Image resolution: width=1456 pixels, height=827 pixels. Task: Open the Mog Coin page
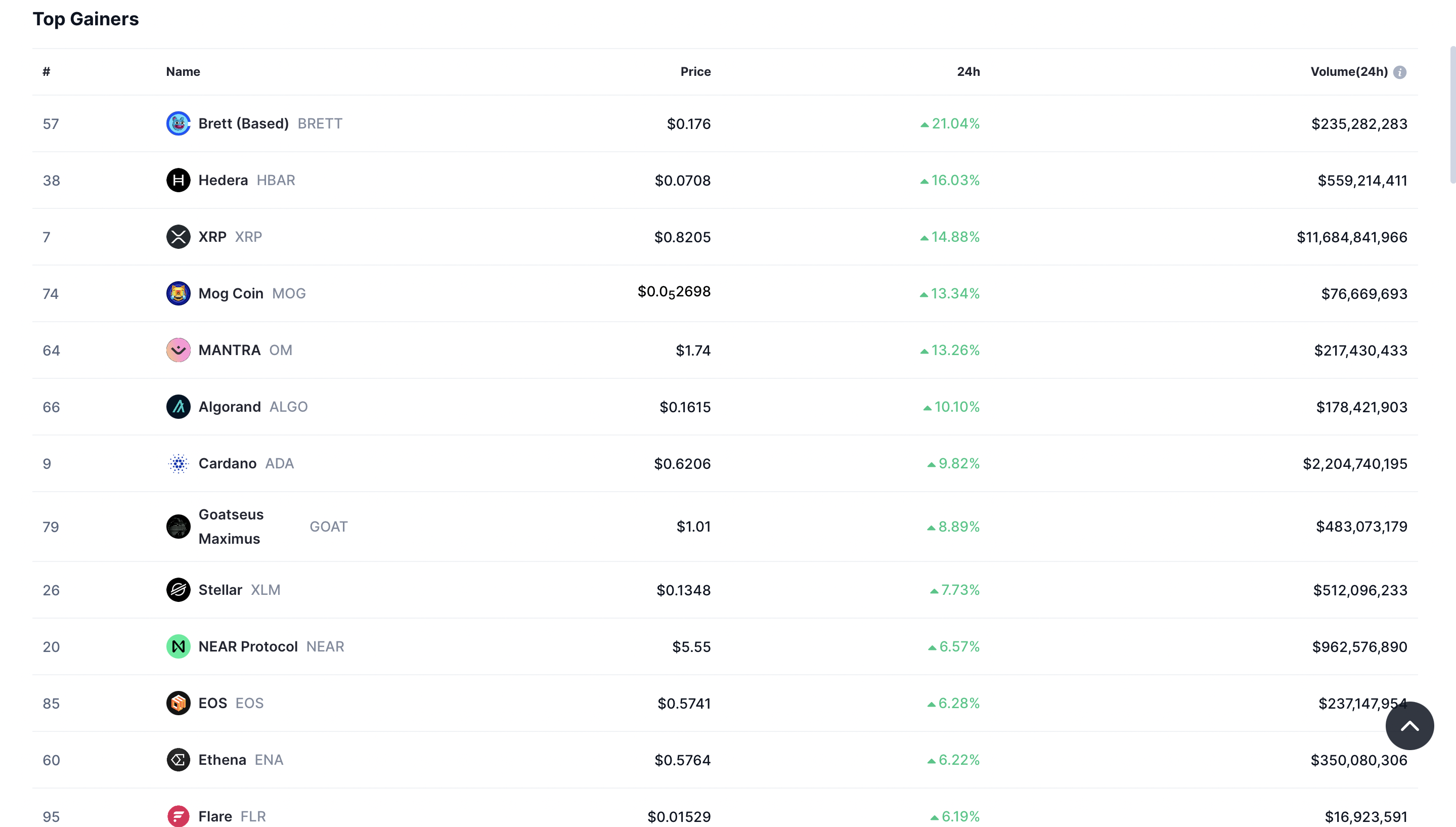tap(231, 294)
